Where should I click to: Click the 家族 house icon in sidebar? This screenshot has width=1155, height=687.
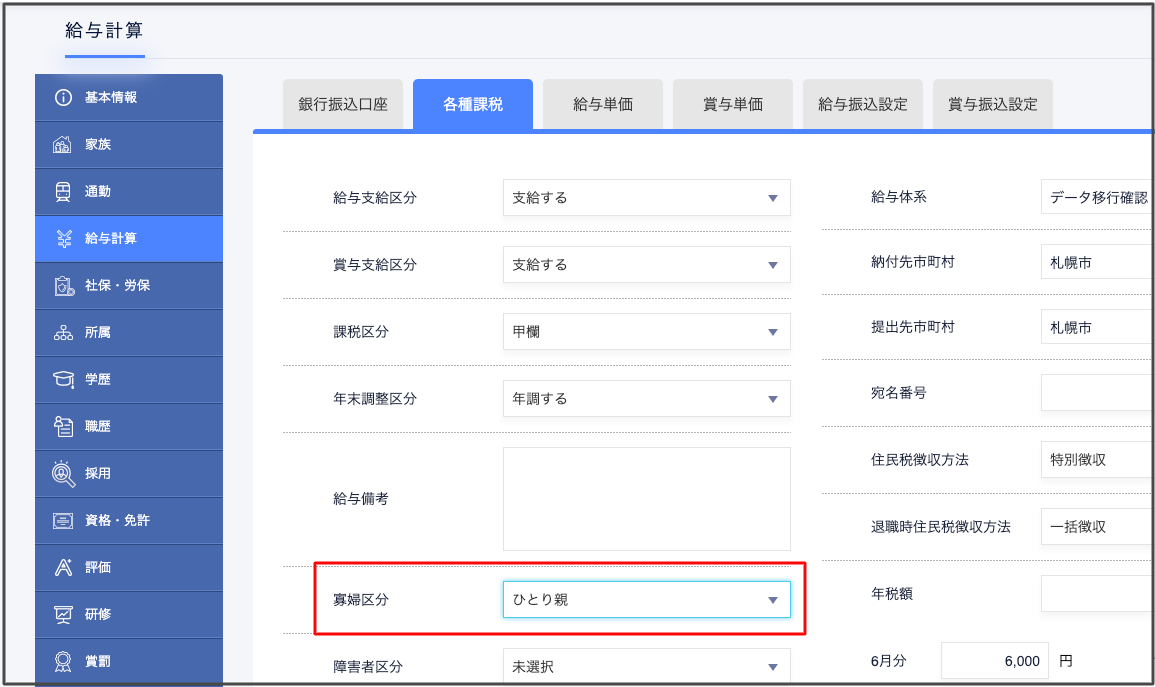pyautogui.click(x=64, y=145)
